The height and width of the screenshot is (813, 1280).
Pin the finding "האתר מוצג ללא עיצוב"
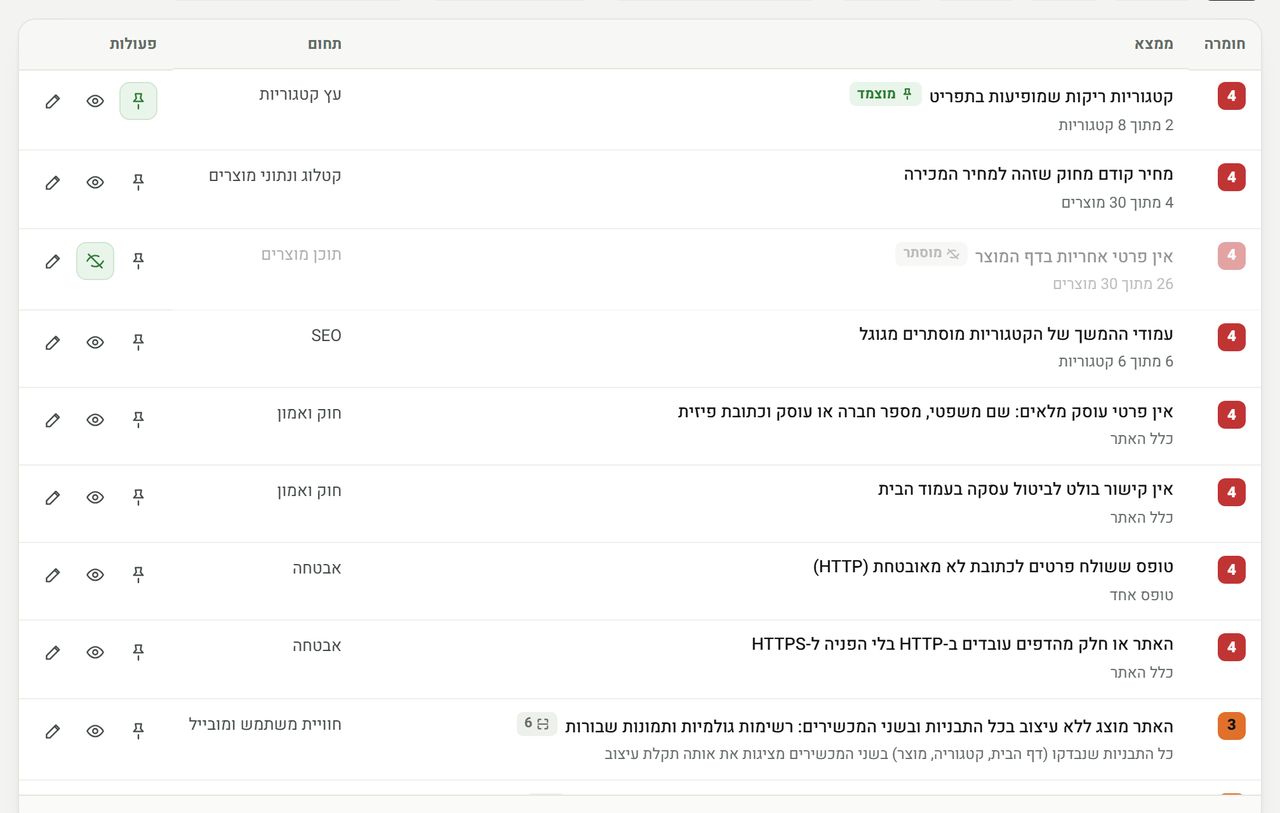click(138, 731)
